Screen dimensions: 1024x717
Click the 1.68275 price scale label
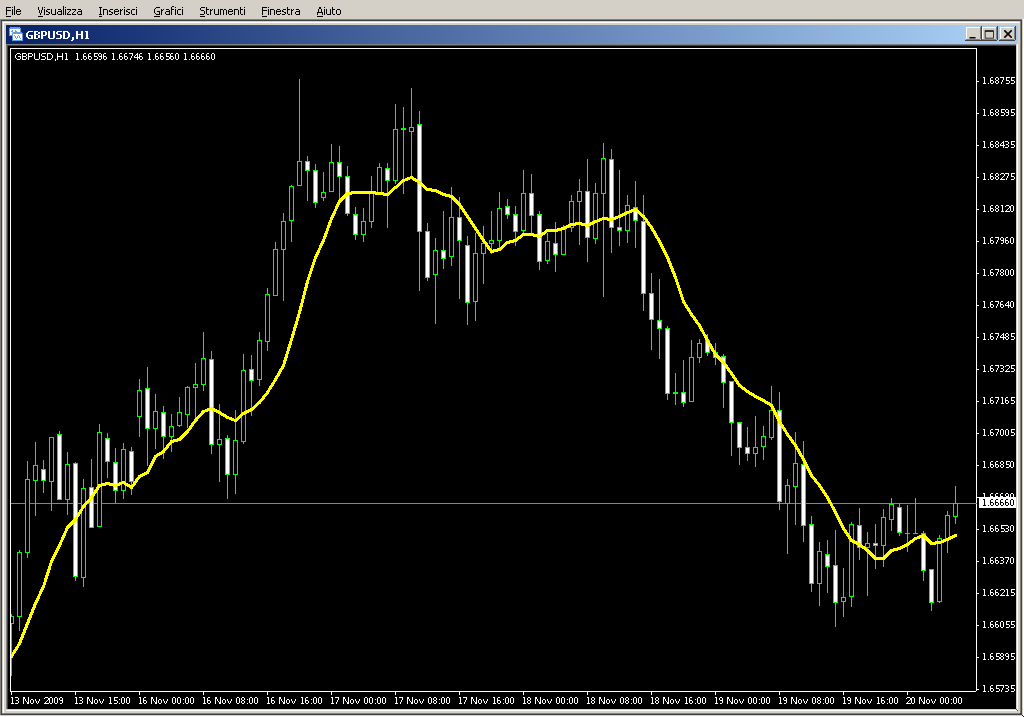click(x=999, y=177)
